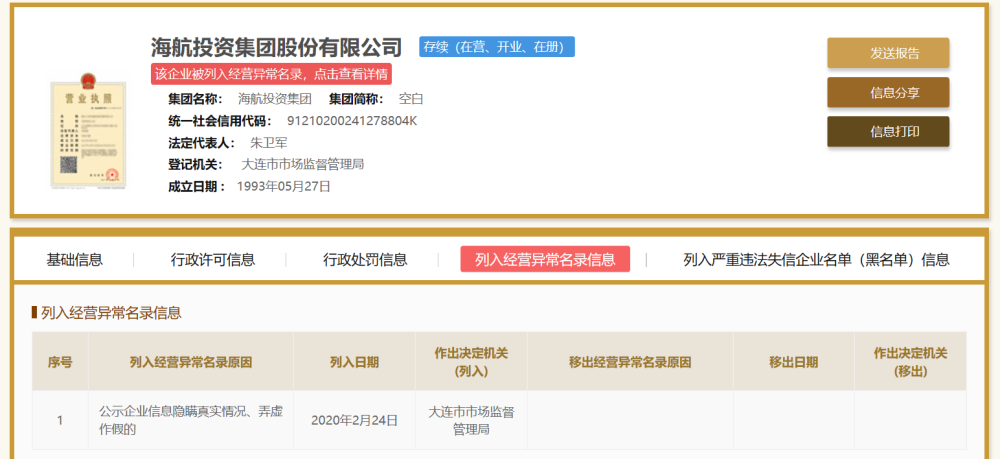
Task: Click the 移出日期 column header
Action: point(793,362)
